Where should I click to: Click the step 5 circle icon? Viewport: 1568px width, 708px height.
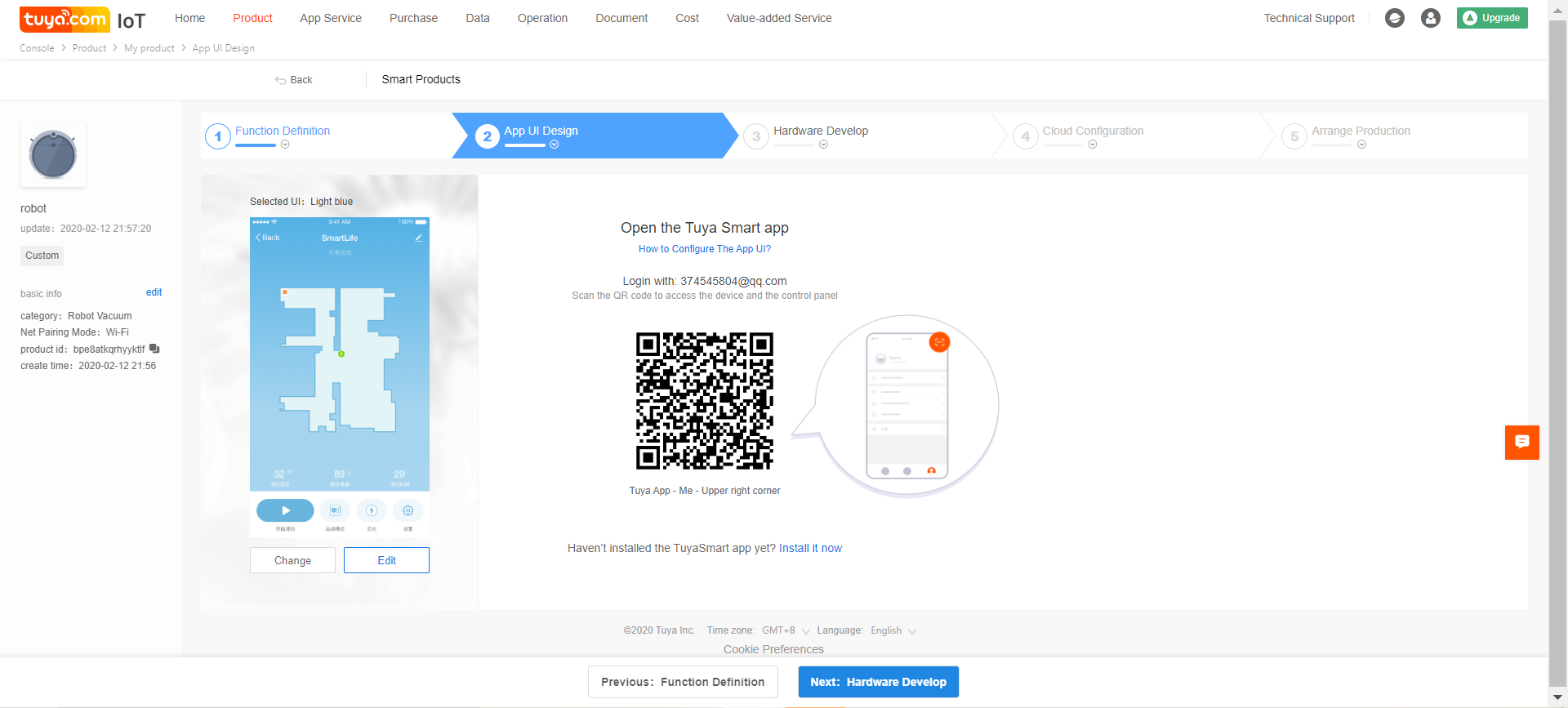(1294, 136)
